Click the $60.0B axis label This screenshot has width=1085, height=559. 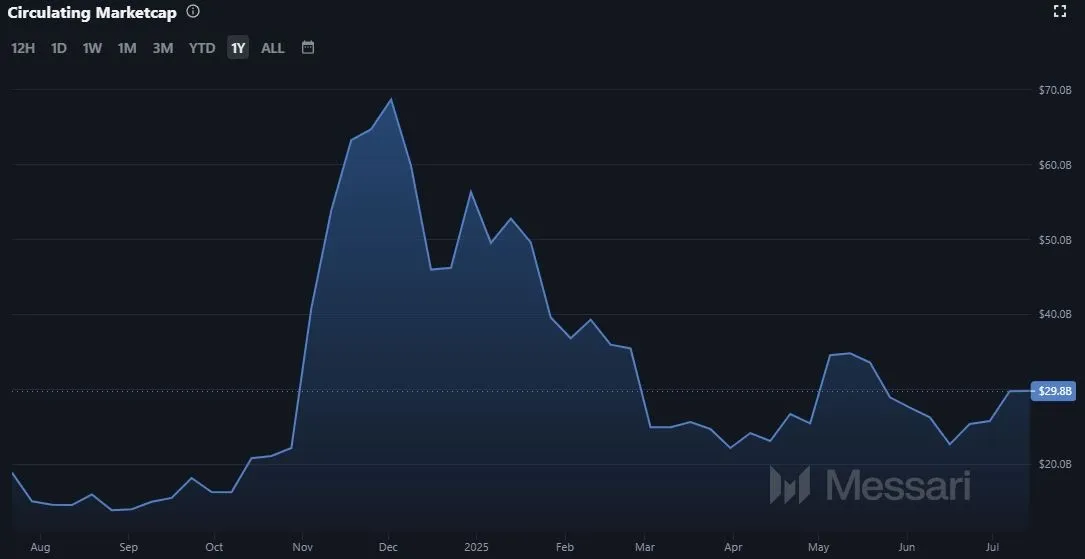pos(1055,165)
